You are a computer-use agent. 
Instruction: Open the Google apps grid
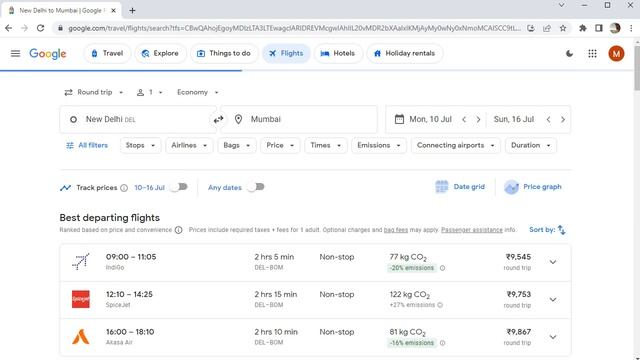[x=592, y=53]
